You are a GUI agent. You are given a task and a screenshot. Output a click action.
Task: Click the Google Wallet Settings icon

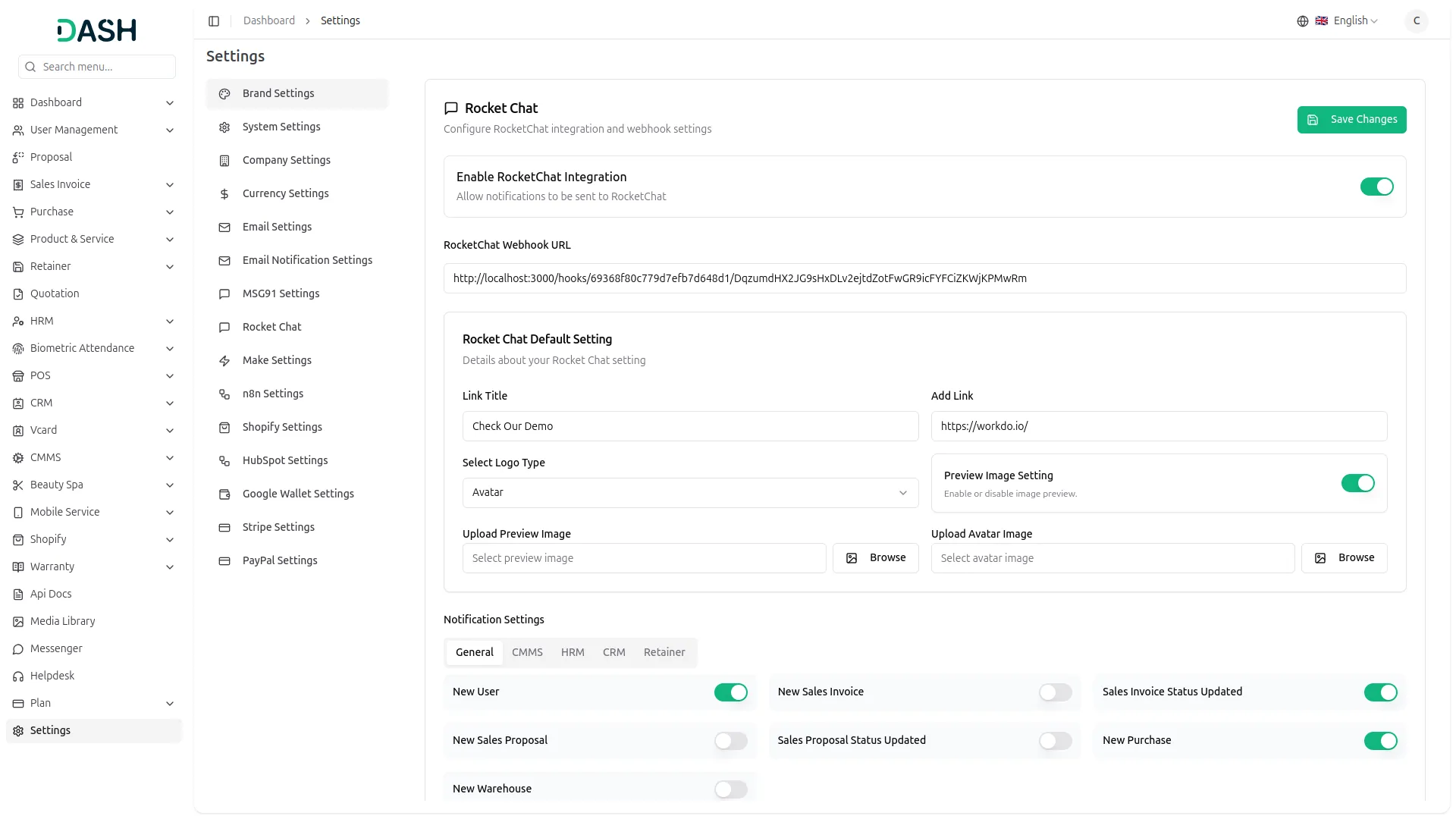[224, 494]
